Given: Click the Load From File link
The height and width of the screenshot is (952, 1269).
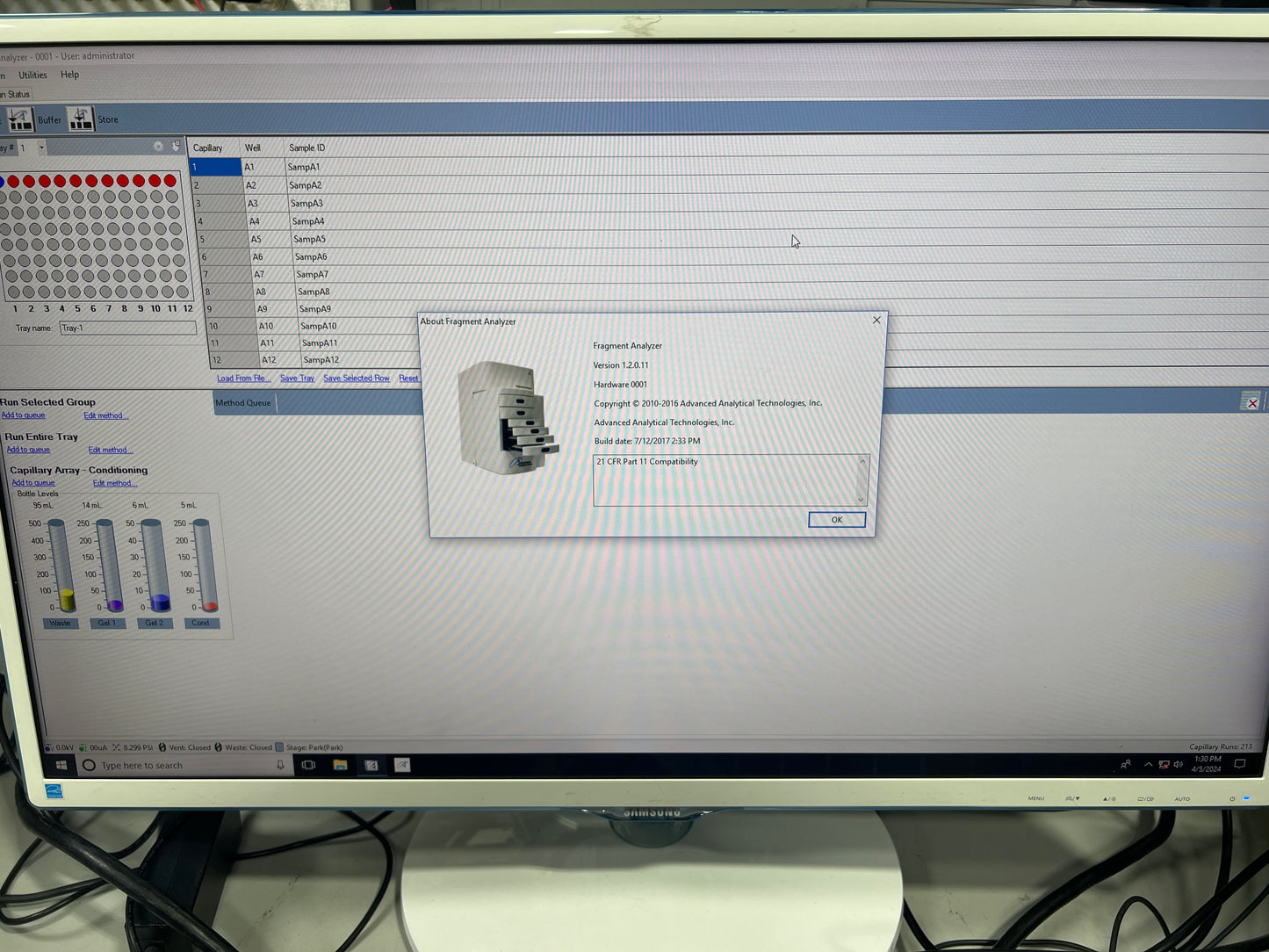Looking at the screenshot, I should [243, 379].
